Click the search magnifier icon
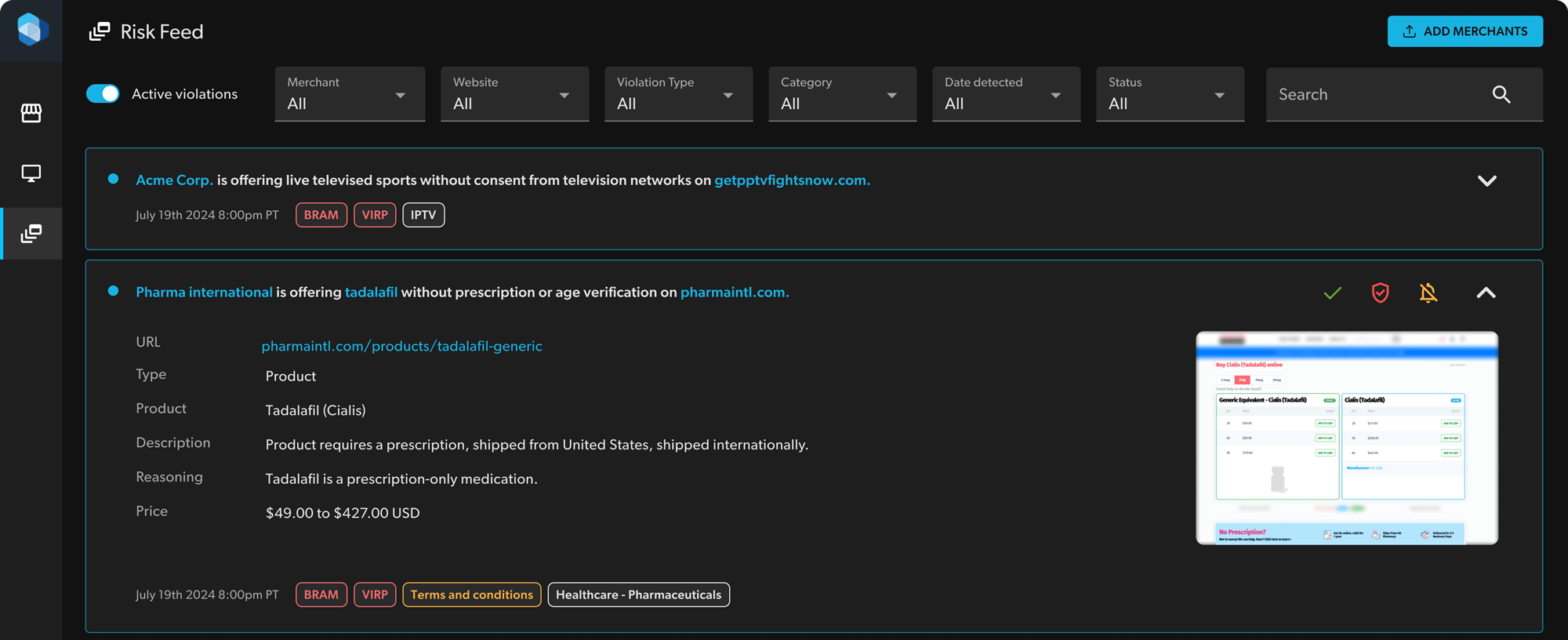The height and width of the screenshot is (640, 1568). pos(1501,94)
